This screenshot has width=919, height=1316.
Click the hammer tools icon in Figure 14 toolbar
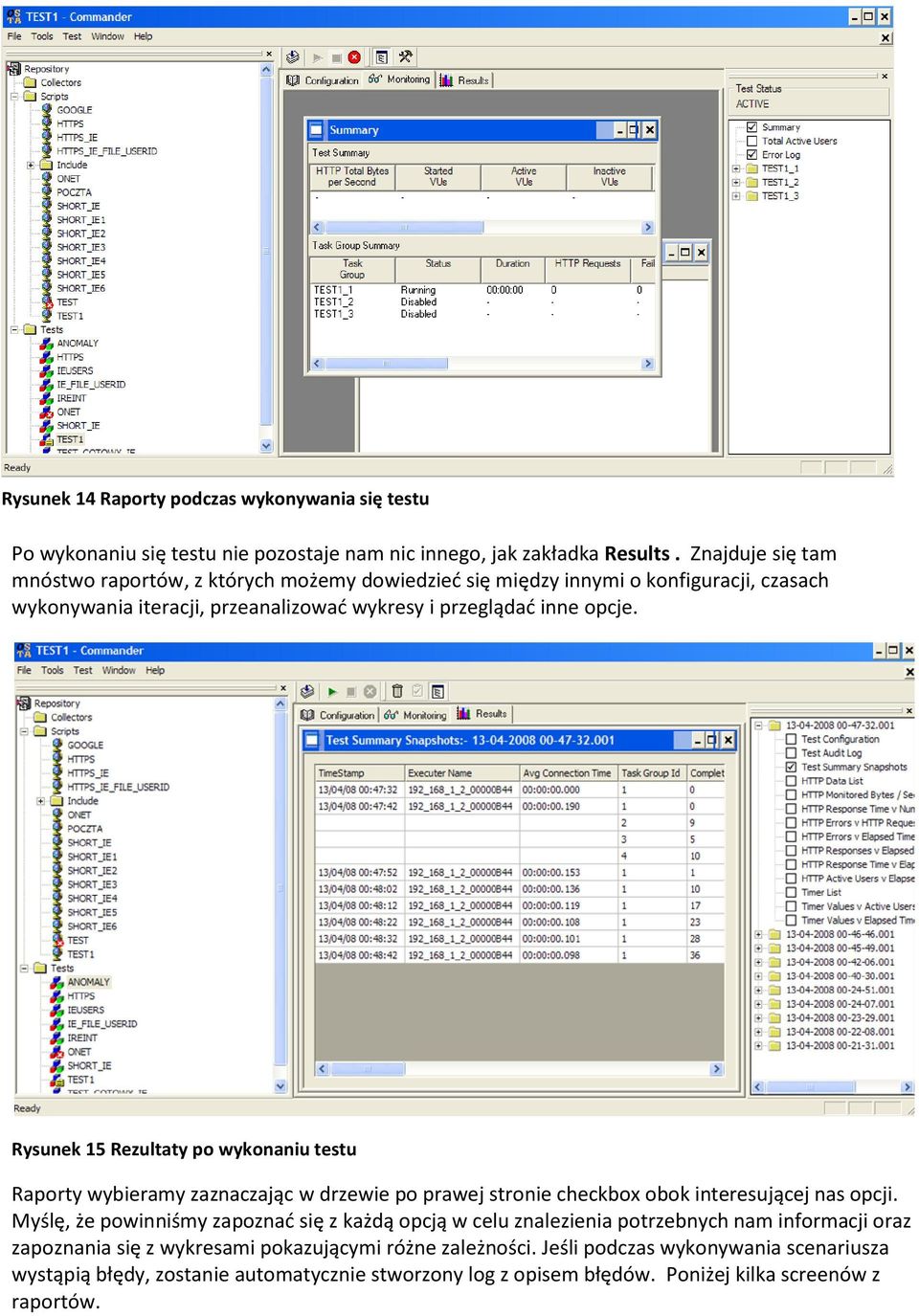(405, 57)
